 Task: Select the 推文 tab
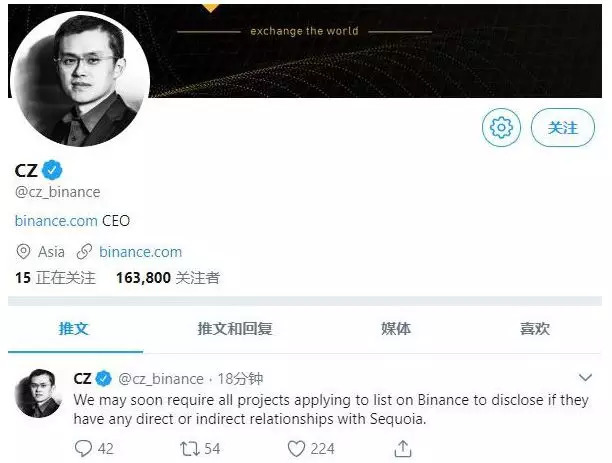pos(74,328)
